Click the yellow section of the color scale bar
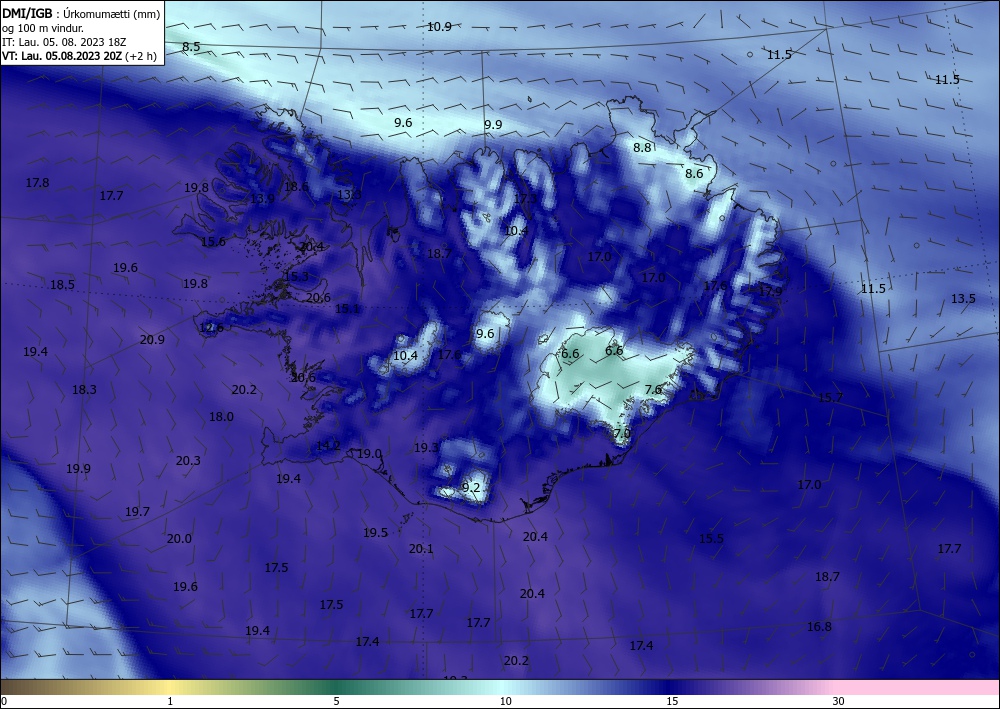The image size is (1000, 709). pos(169,687)
